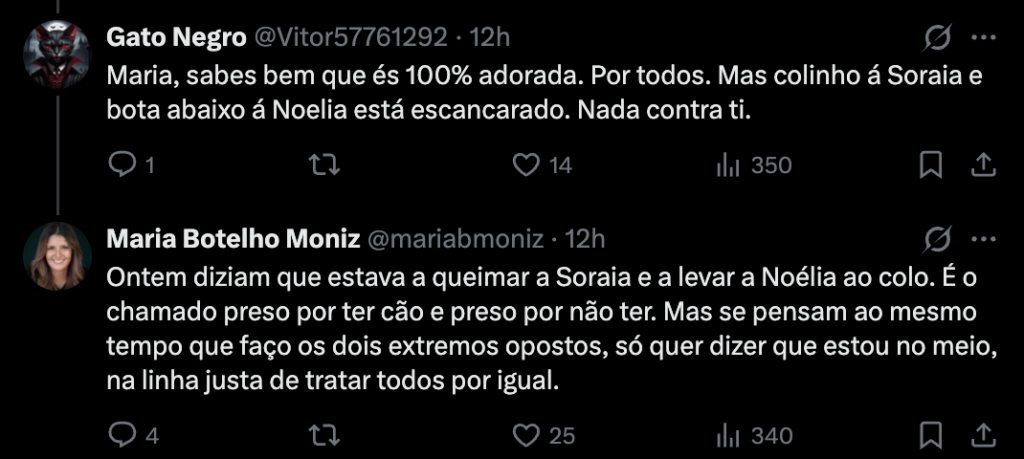Click Maria Botelho Moniz's profile picture
Image resolution: width=1024 pixels, height=459 pixels.
[x=57, y=256]
